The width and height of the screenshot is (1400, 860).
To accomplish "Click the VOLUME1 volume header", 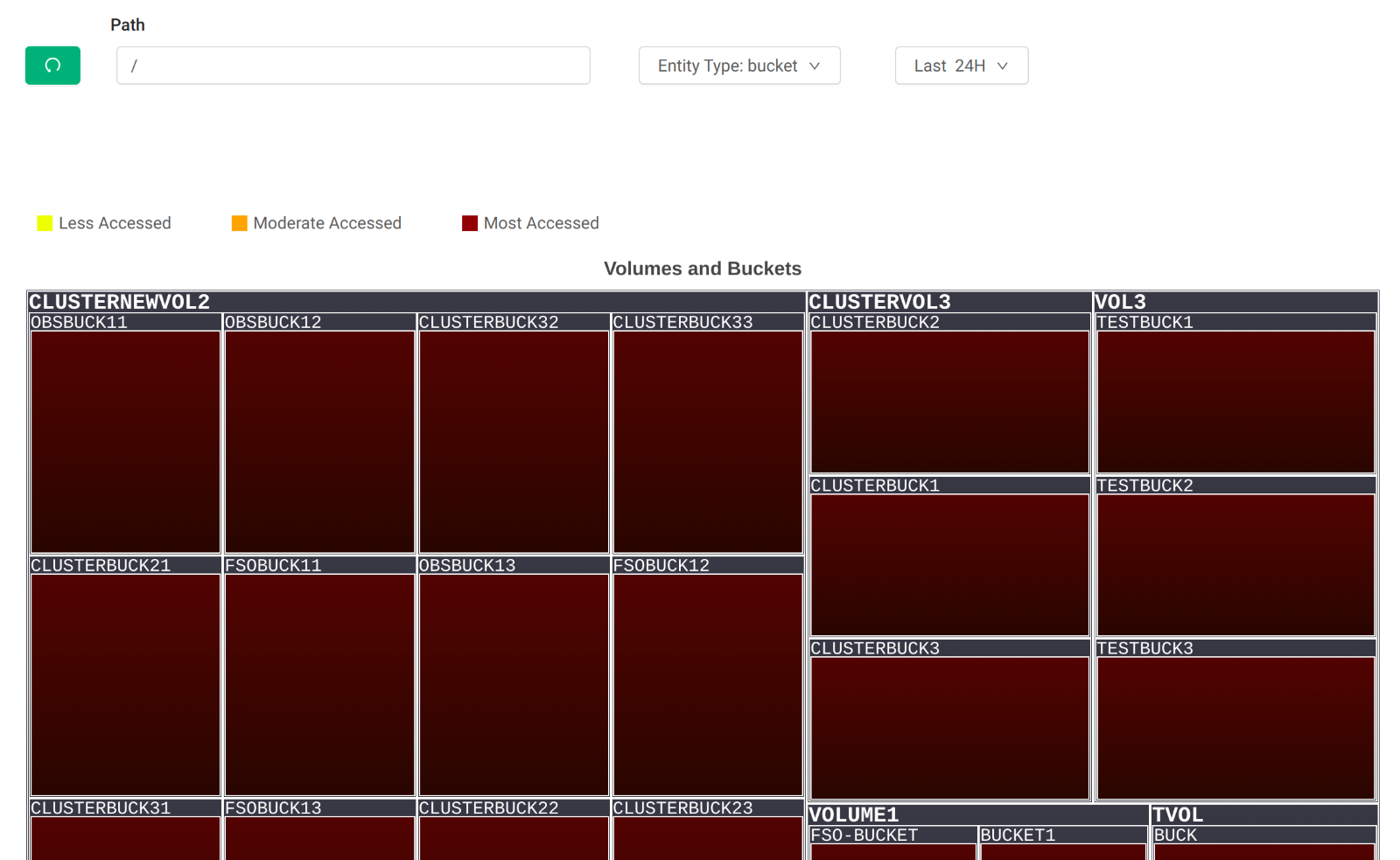I will point(854,815).
